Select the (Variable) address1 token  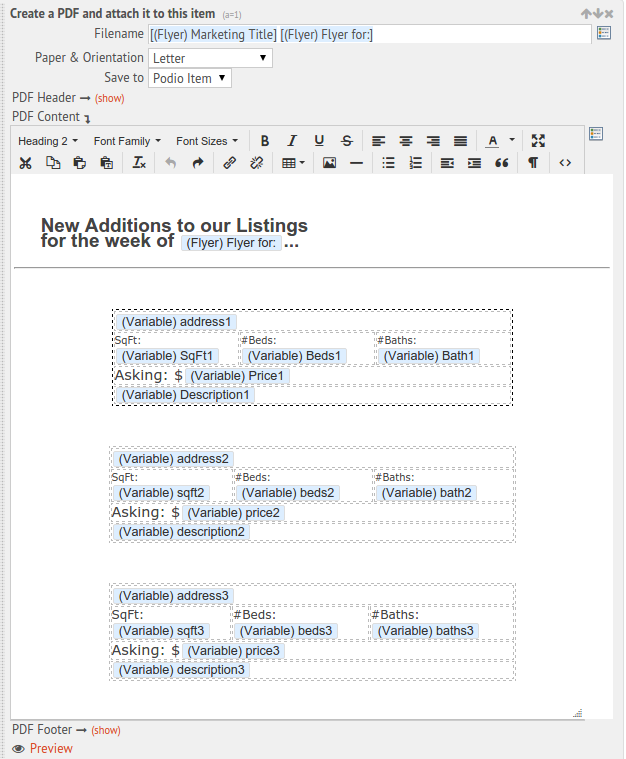point(176,322)
